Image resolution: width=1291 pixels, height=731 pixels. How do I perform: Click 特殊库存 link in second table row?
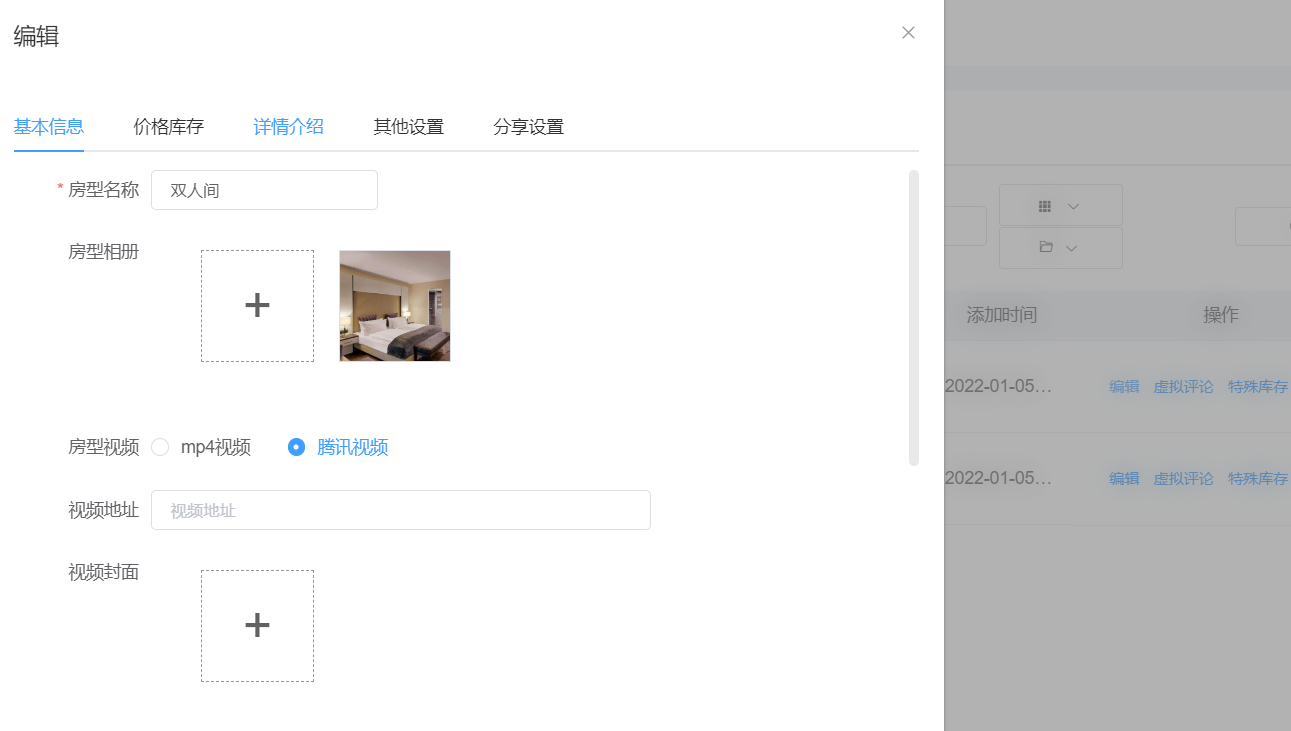[x=1258, y=479]
